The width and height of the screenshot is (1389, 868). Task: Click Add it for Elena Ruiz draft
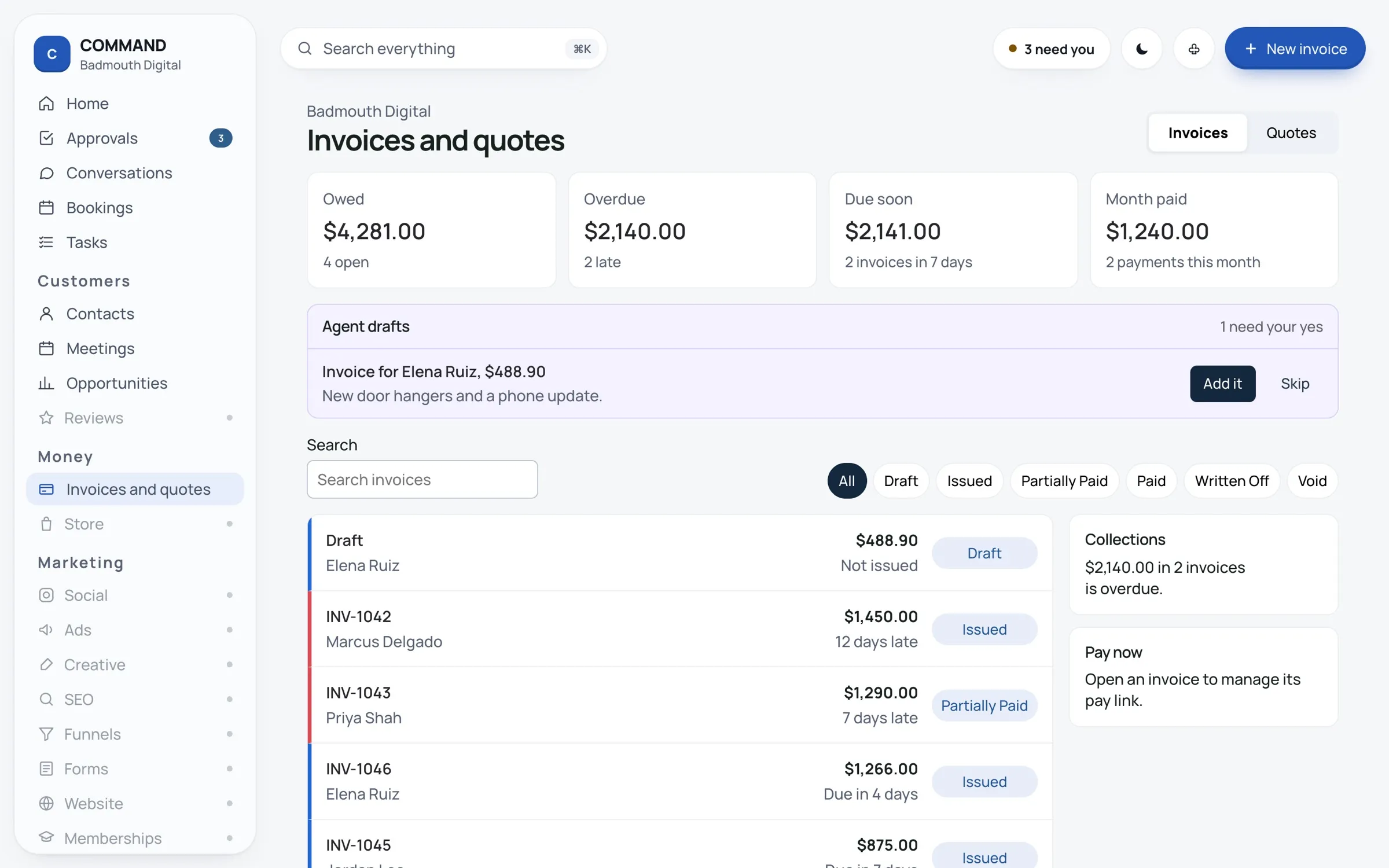1222,383
